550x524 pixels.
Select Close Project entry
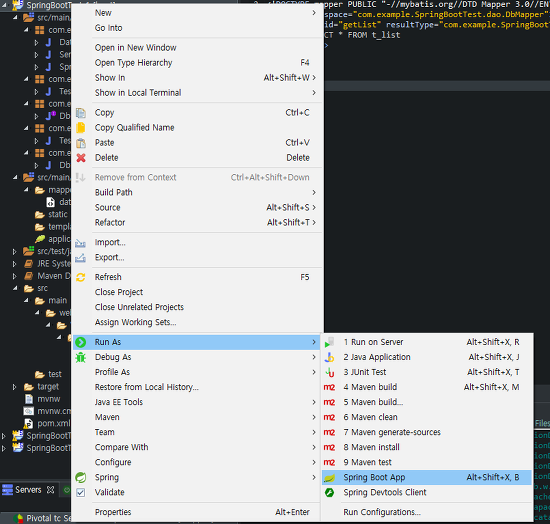[x=196, y=292]
